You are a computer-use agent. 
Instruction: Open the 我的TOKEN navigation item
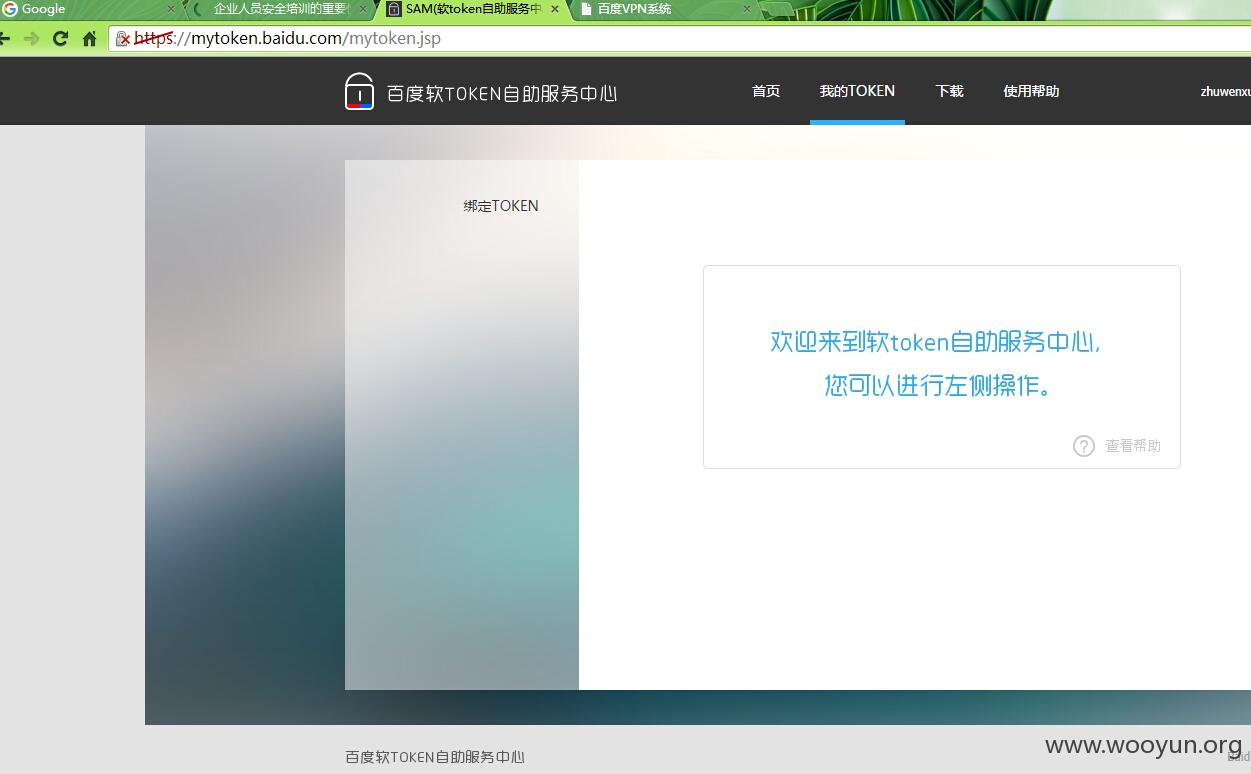857,91
